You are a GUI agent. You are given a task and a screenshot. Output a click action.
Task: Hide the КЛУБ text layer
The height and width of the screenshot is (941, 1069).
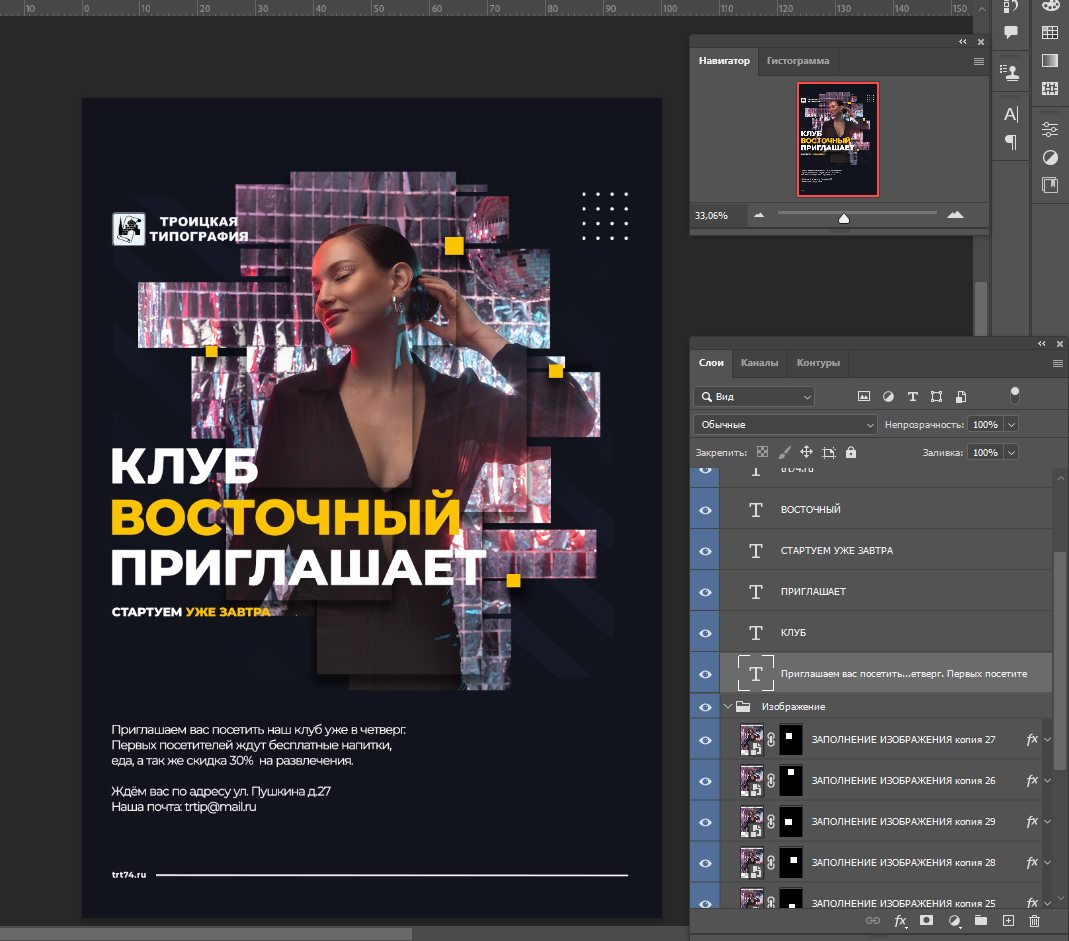(x=706, y=633)
